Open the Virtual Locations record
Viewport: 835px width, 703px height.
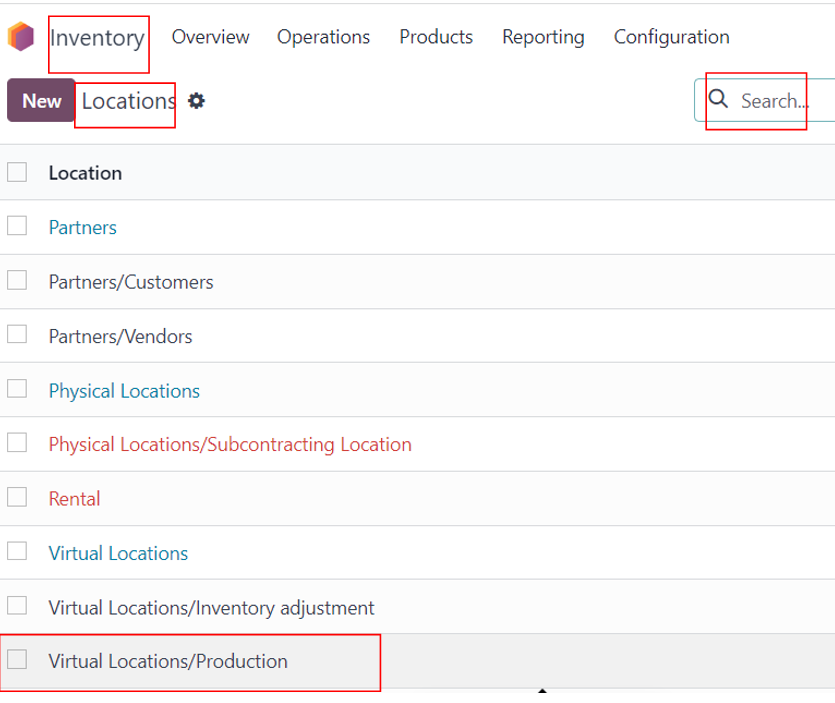point(118,553)
